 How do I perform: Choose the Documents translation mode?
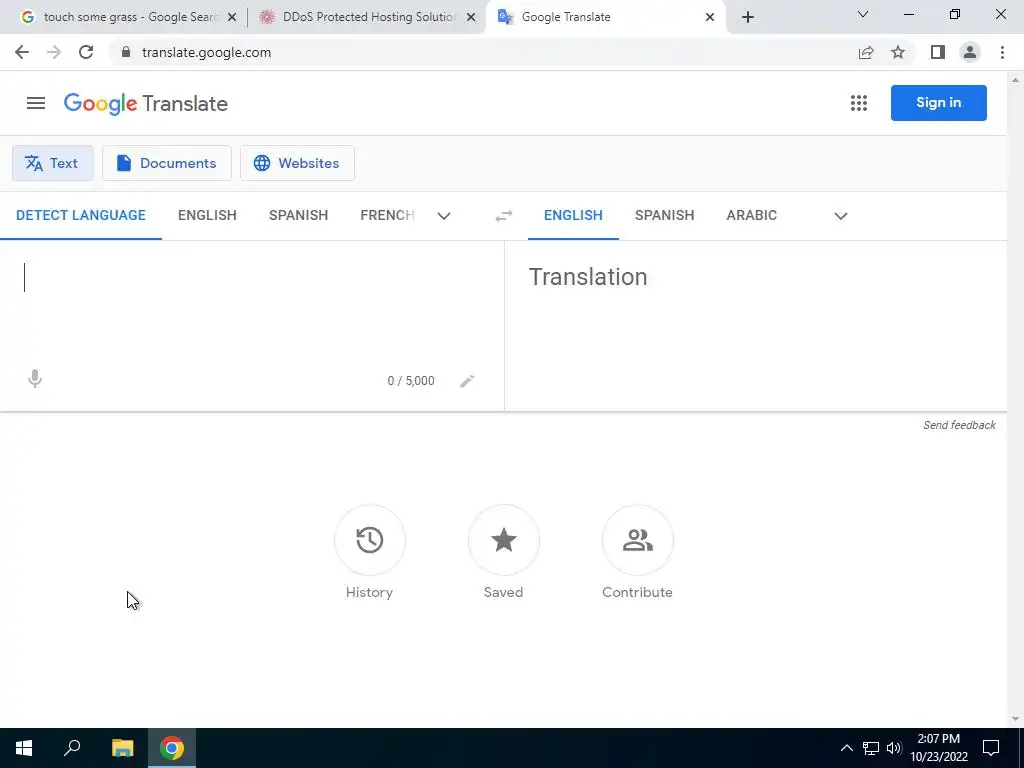coord(167,163)
